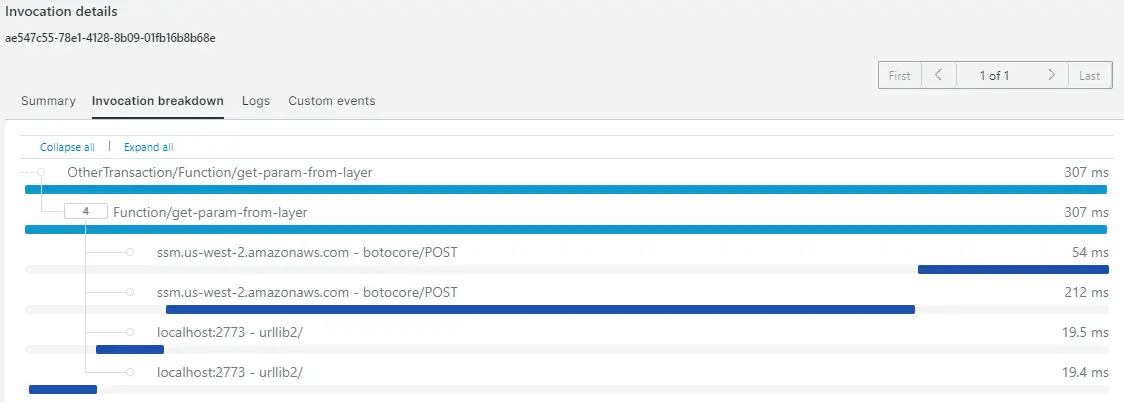Go to next page chevron in pagination
The image size is (1124, 403).
pos(1052,75)
